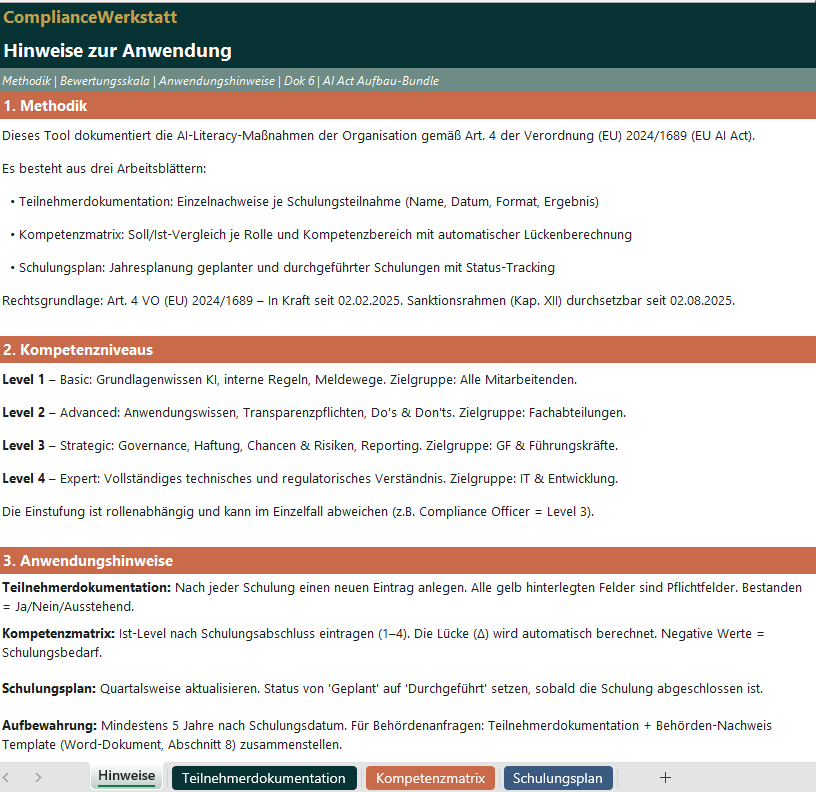The image size is (816, 792).
Task: Click the Rechtsgrundlage Art. 4 text line
Action: point(370,299)
